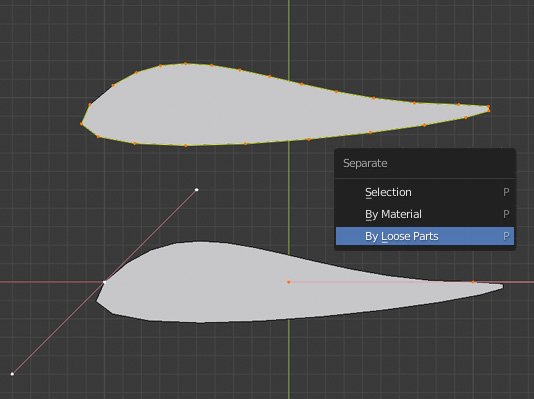Click the white curve handle above the lower airfoil
This screenshot has width=534, height=399.
pyautogui.click(x=197, y=190)
